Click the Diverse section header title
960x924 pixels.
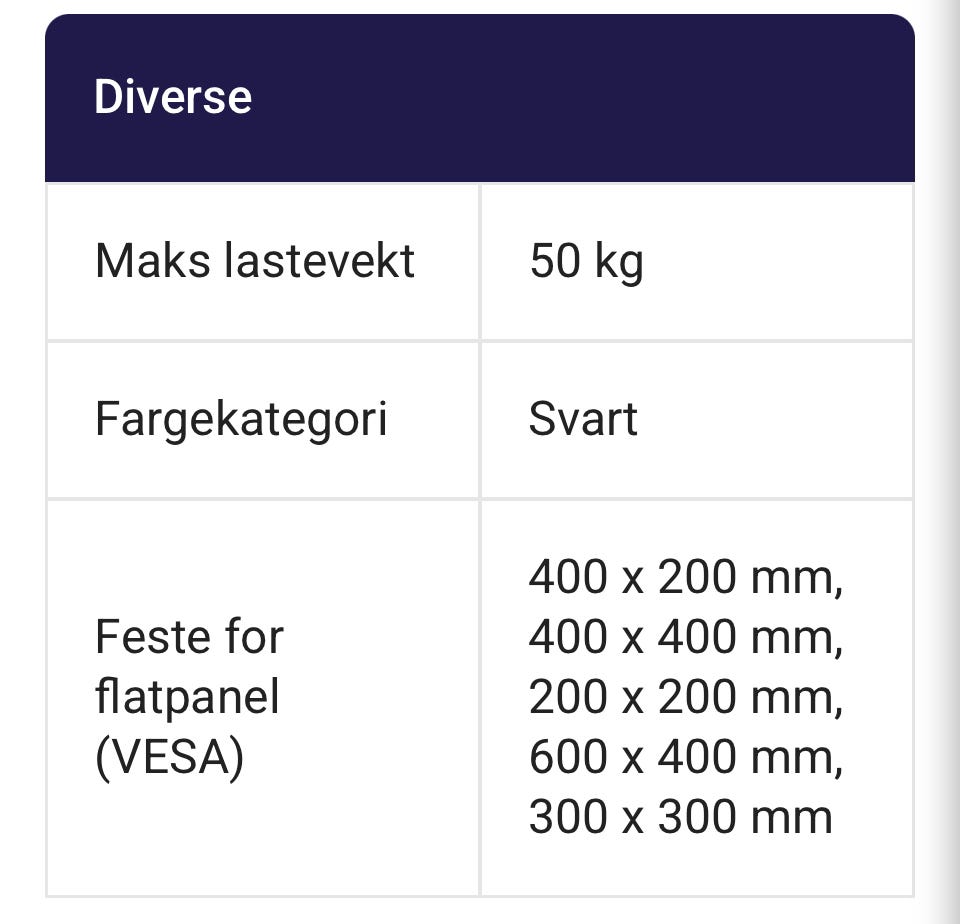pyautogui.click(x=173, y=97)
